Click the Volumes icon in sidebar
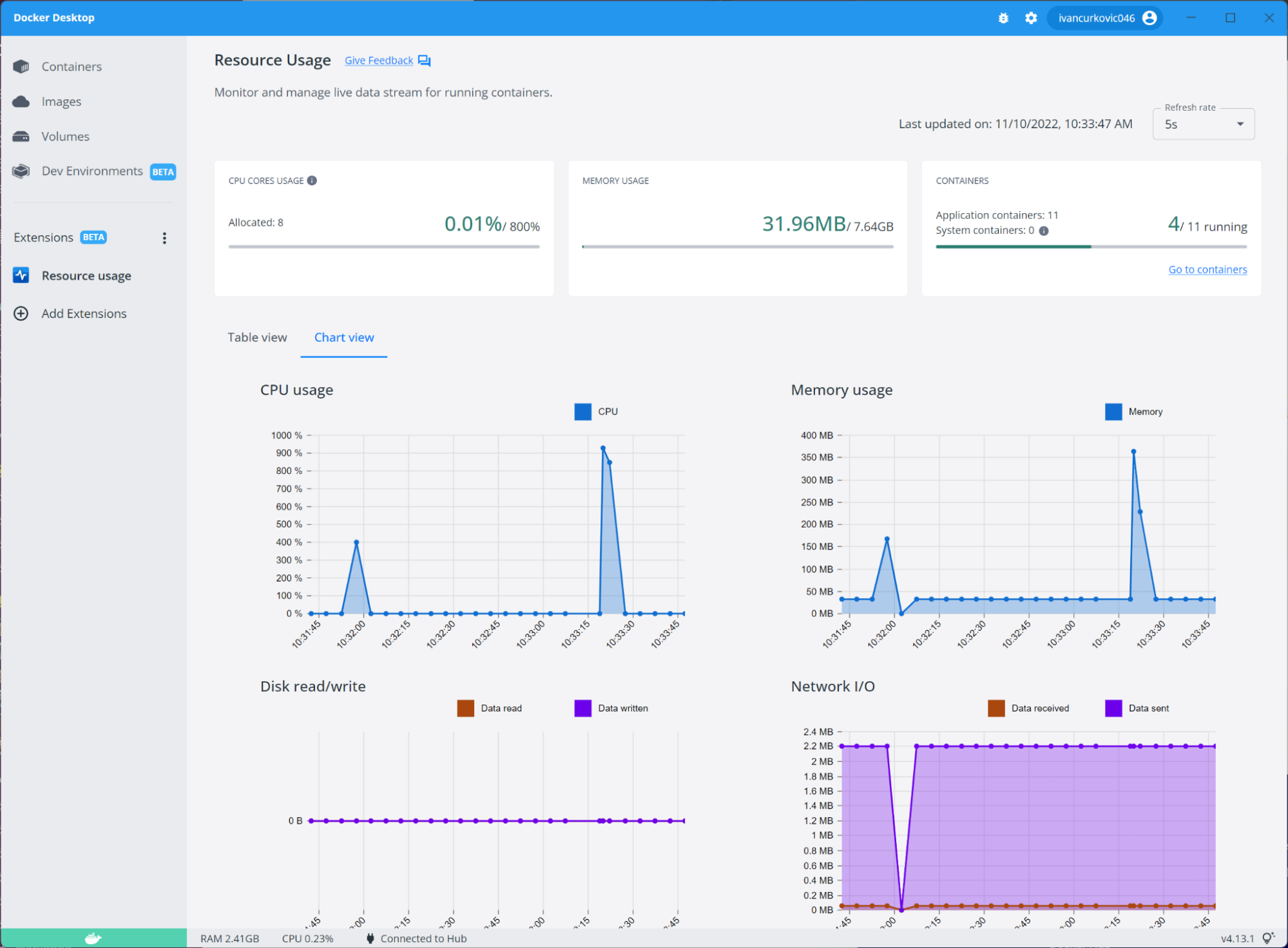The height and width of the screenshot is (948, 1288). (21, 136)
